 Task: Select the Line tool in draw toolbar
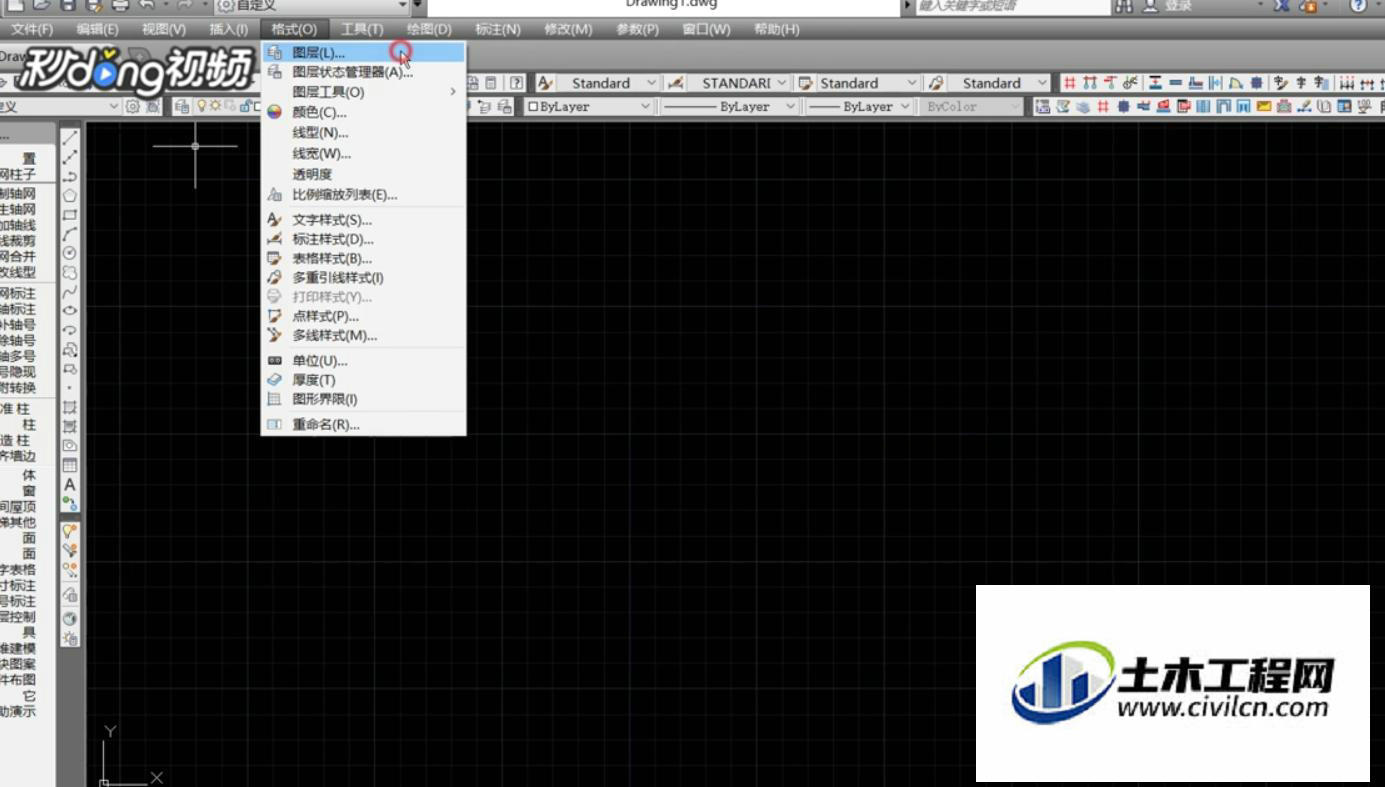(70, 138)
